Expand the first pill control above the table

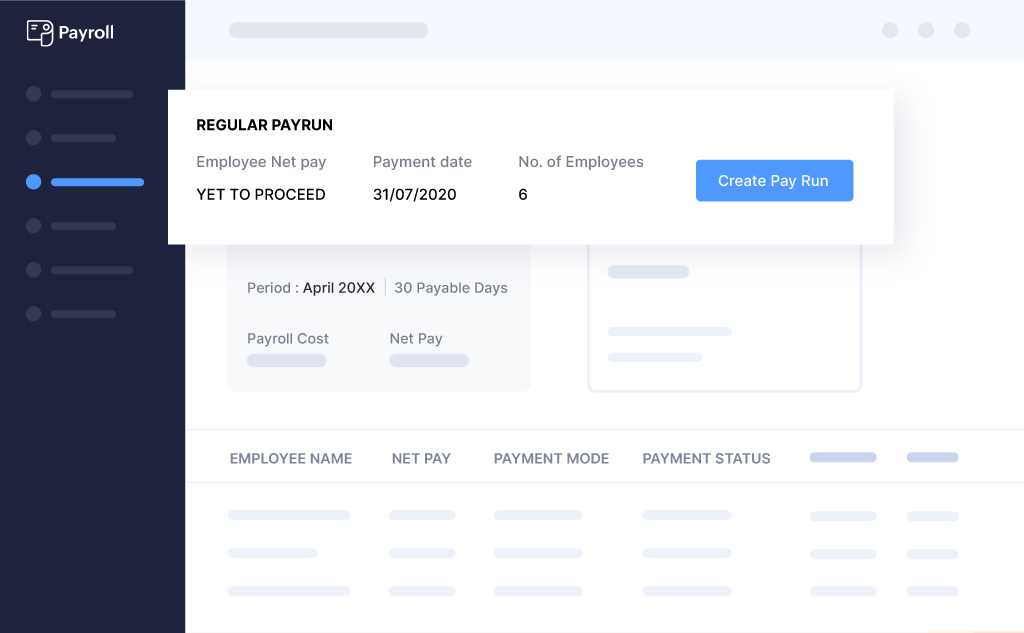tap(842, 457)
